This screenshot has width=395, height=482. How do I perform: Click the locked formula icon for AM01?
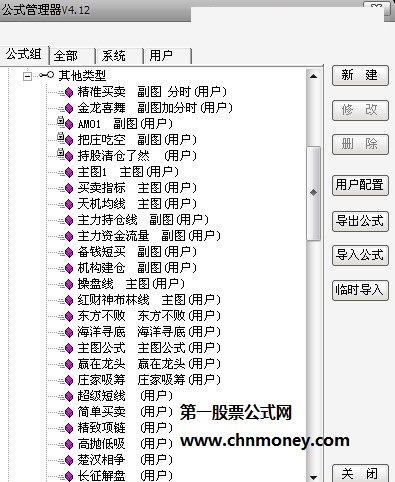point(65,123)
